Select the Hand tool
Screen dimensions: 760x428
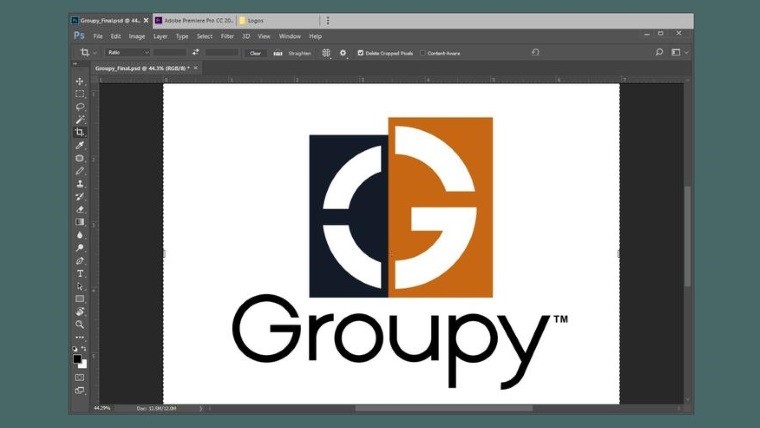80,312
